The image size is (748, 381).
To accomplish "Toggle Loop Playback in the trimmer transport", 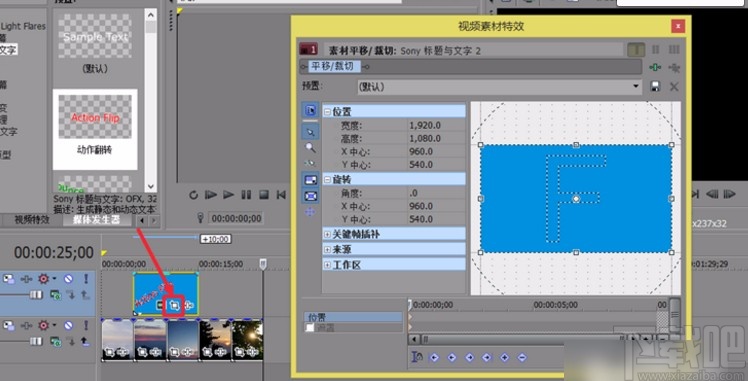I will tap(193, 195).
